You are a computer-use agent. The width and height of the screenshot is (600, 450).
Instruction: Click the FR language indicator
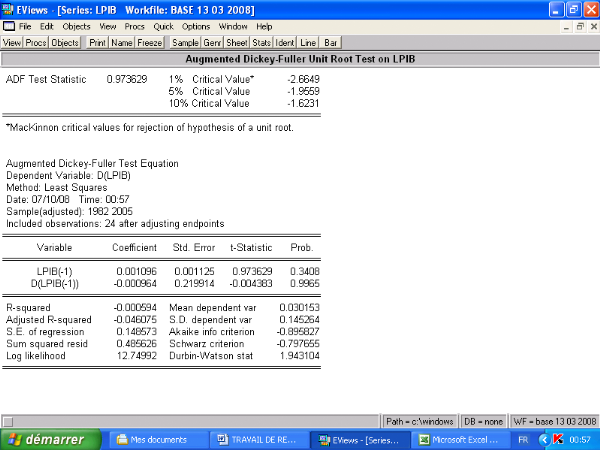pos(523,440)
